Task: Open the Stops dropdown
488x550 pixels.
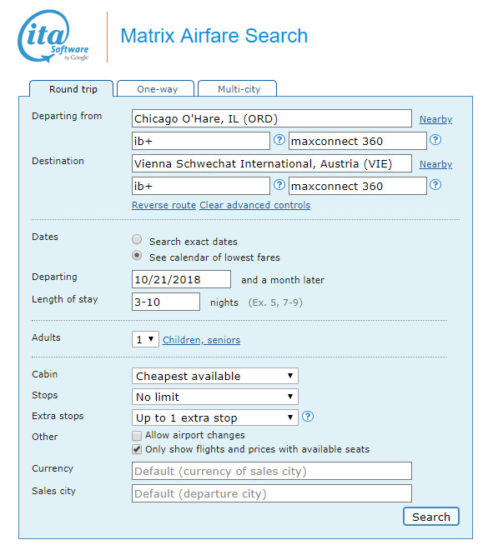Action: 215,397
